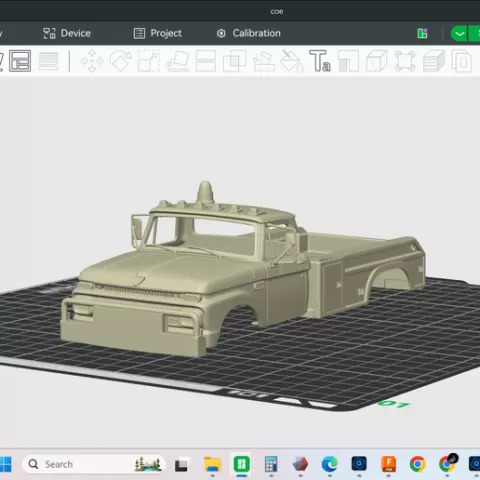Screen dimensions: 480x480
Task: Select the Move tool with four arrows
Action: pyautogui.click(x=92, y=61)
